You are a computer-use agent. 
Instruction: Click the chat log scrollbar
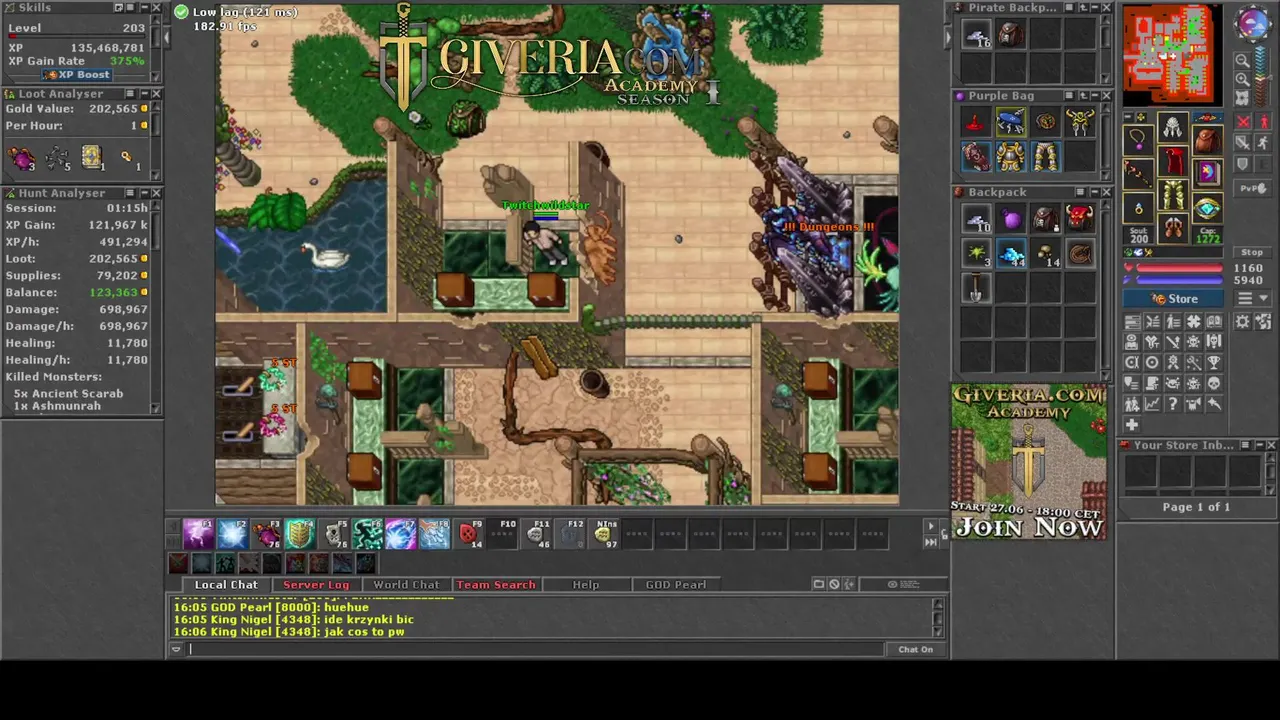pos(938,618)
